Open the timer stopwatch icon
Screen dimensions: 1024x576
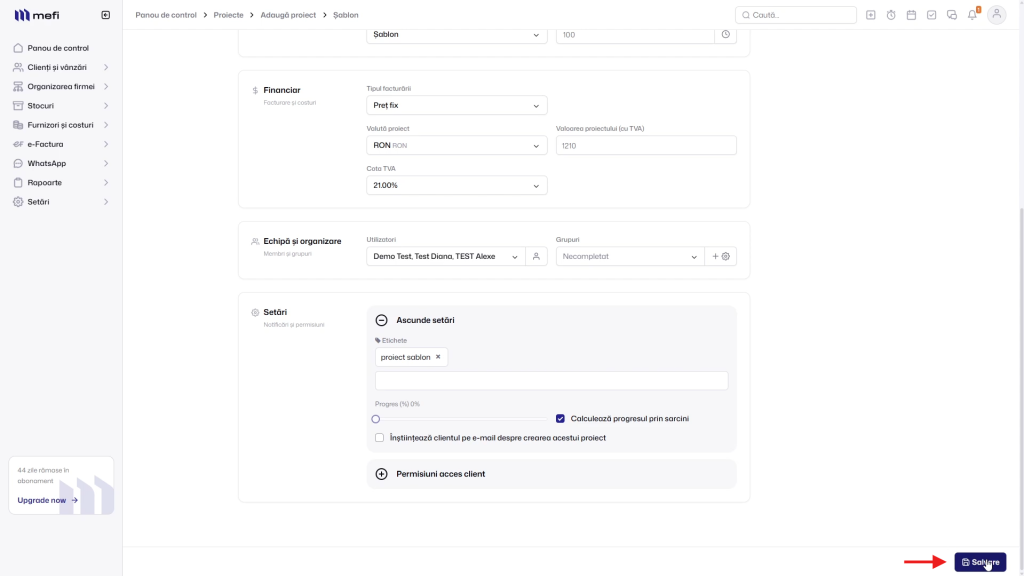(891, 15)
